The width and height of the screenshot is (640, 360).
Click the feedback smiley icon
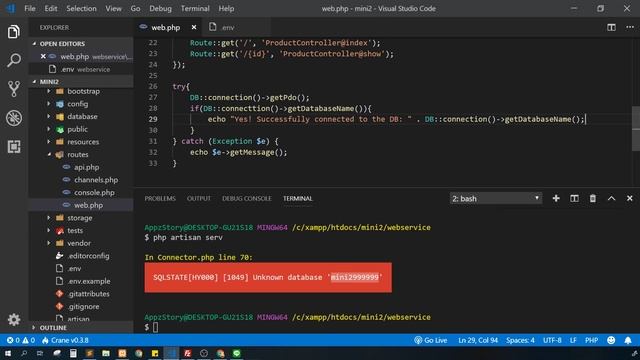611,340
